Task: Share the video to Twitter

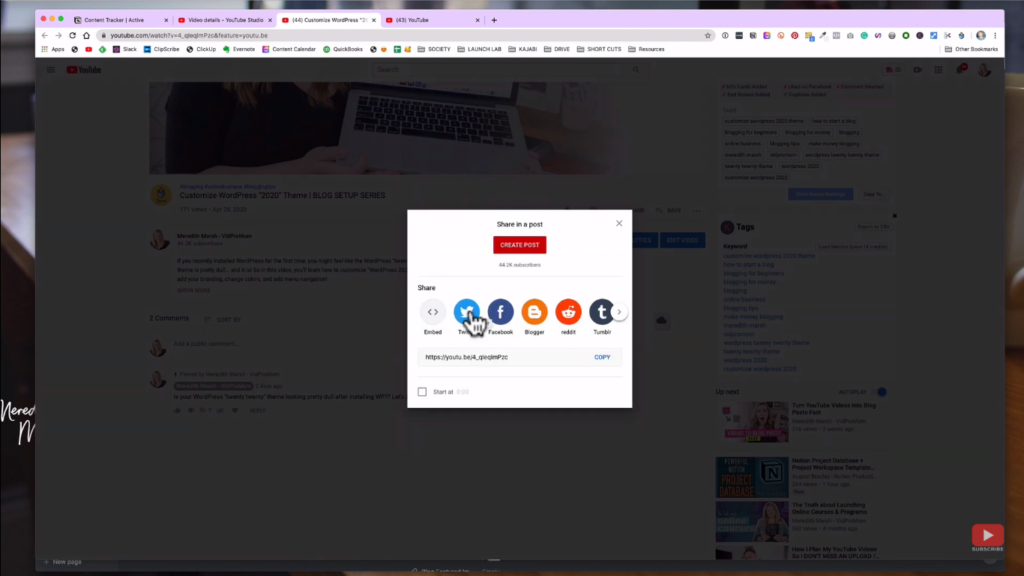Action: pos(466,312)
